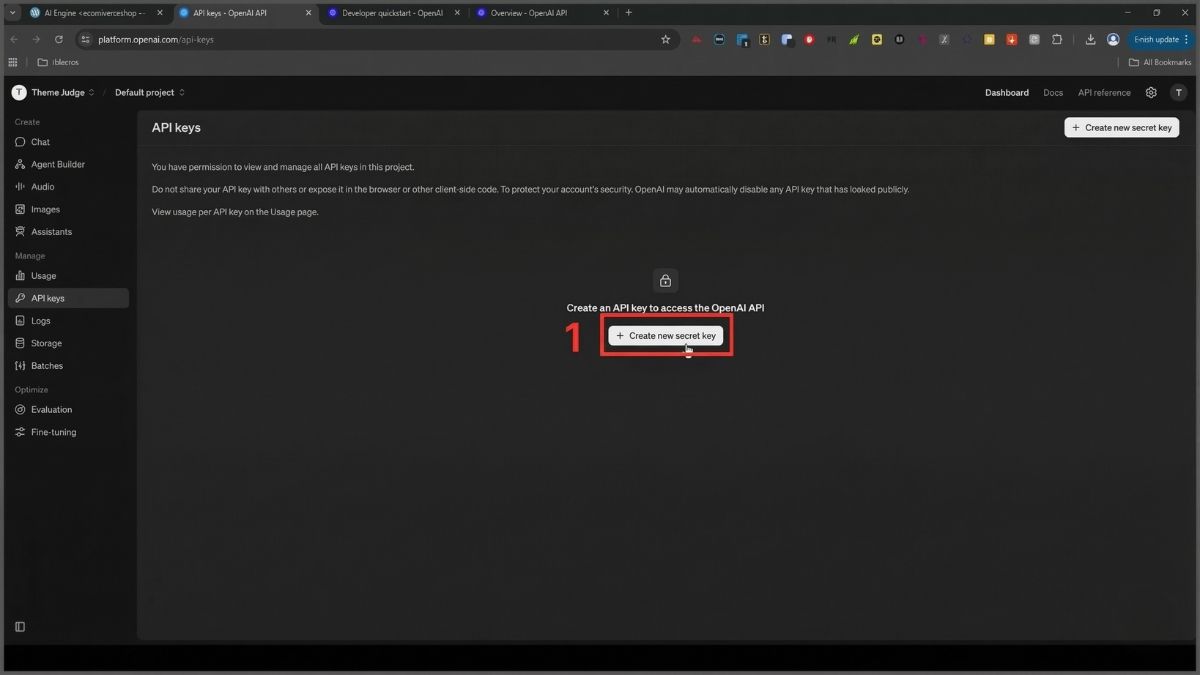Collapse the sidebar using bottom-left icon
1200x675 pixels.
click(x=20, y=627)
